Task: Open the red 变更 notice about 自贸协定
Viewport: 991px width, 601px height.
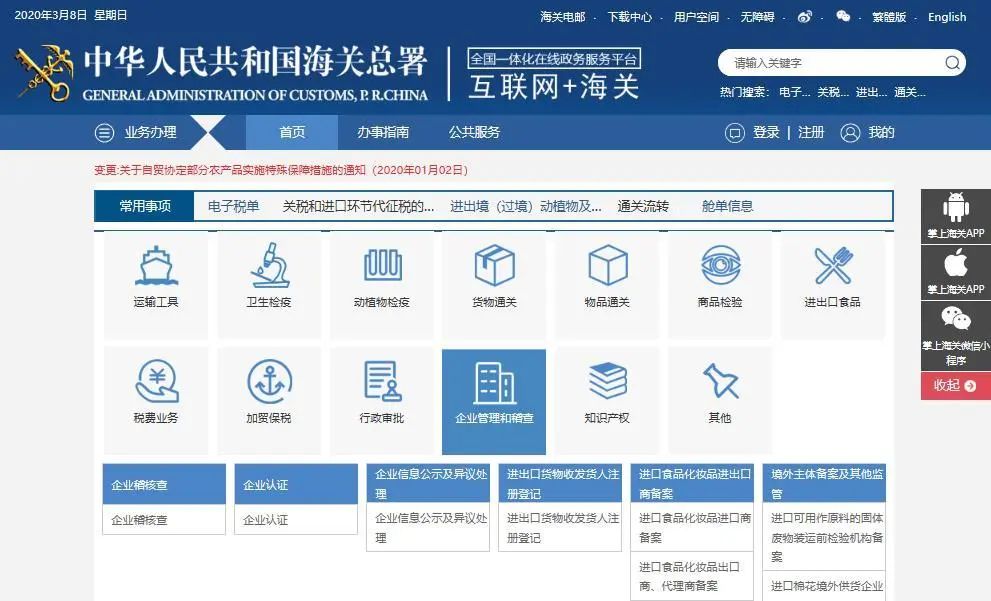Action: coord(281,170)
